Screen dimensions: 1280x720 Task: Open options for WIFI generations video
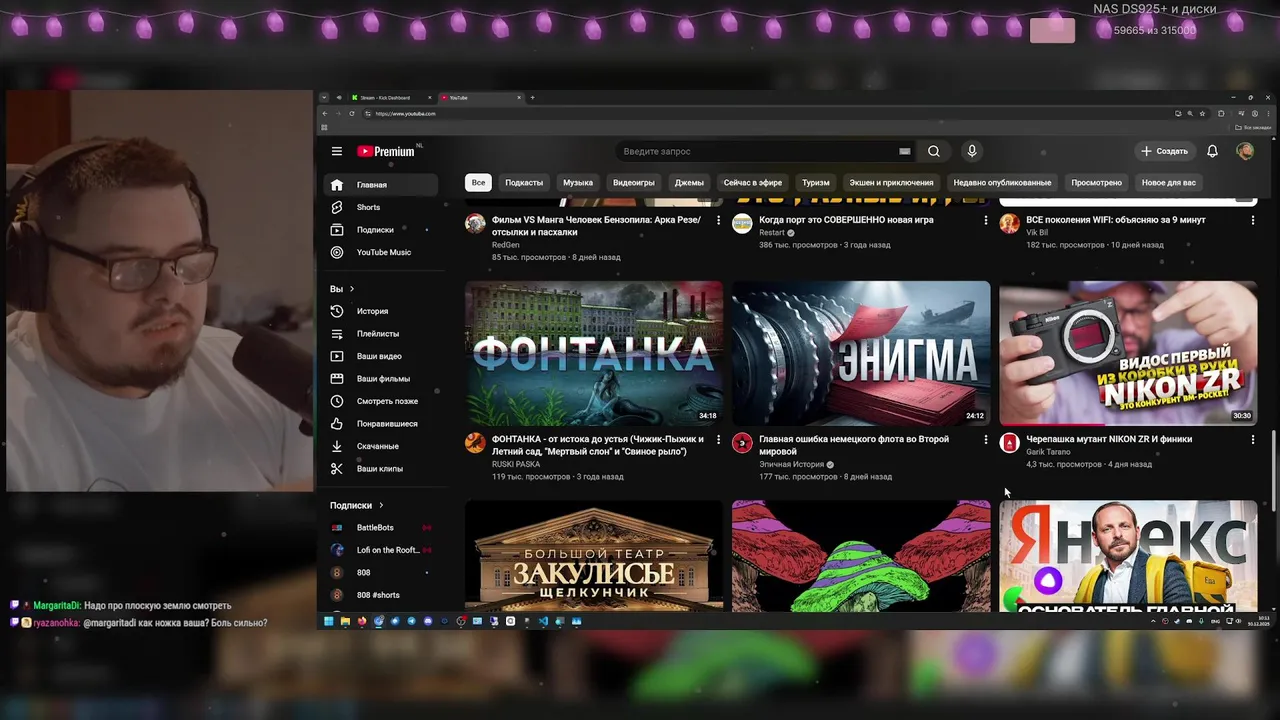coord(1252,220)
